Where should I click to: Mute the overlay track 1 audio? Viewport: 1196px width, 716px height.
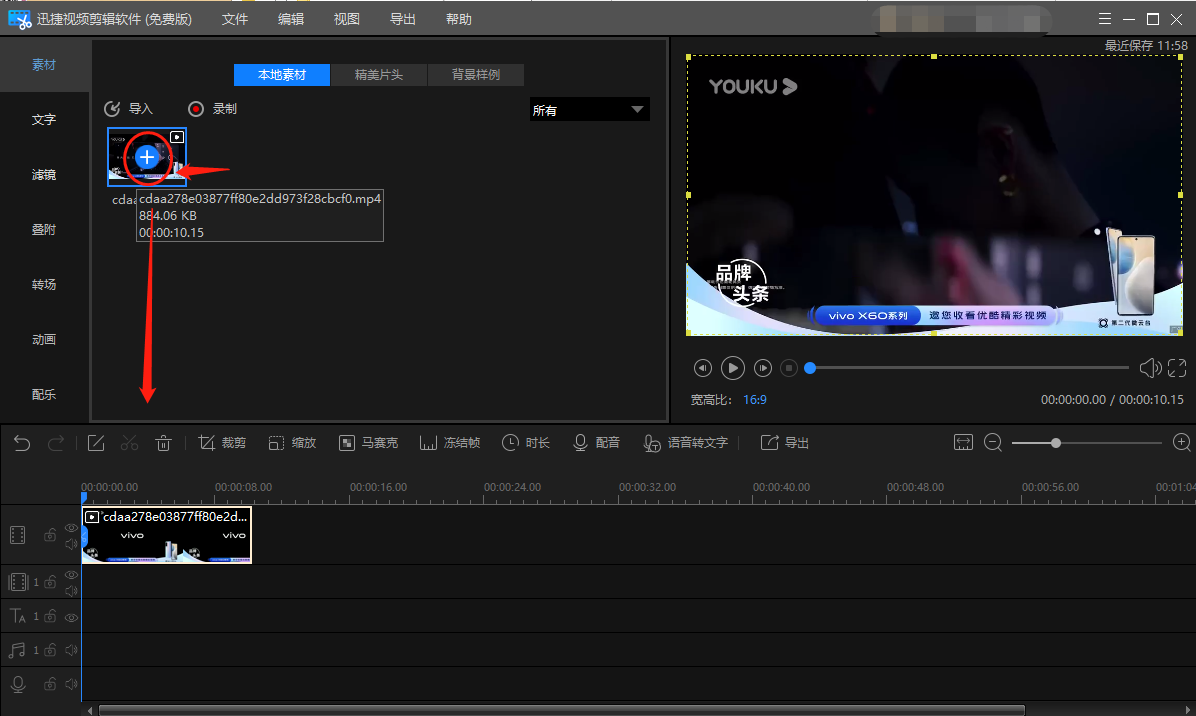(71, 591)
